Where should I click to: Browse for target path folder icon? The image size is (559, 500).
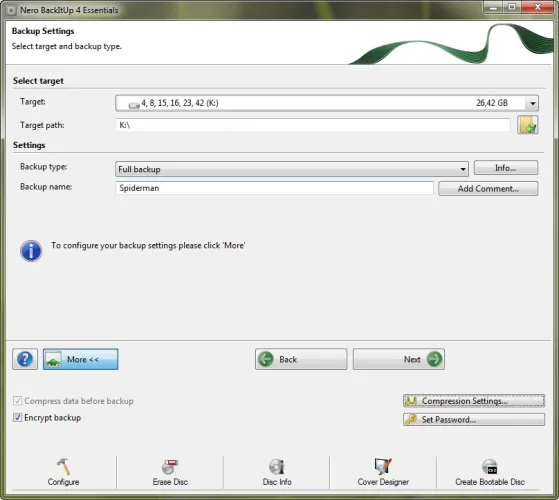point(528,125)
